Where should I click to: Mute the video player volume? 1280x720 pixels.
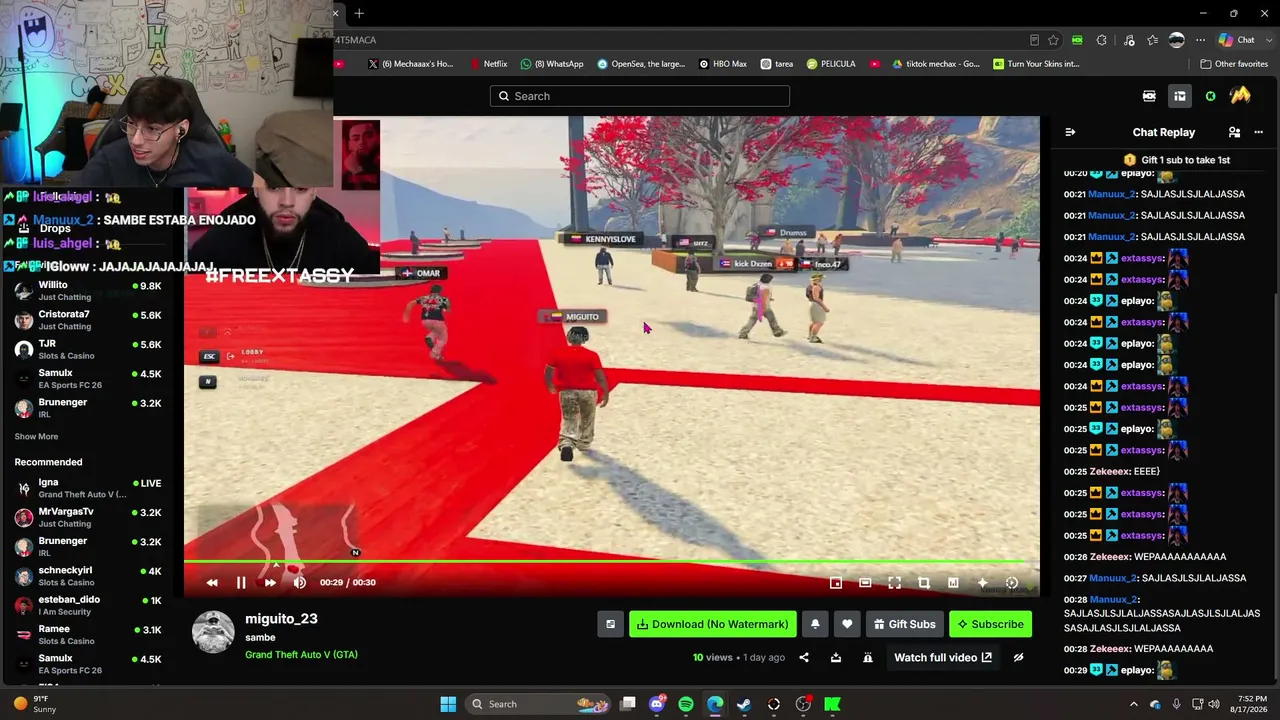click(x=299, y=582)
